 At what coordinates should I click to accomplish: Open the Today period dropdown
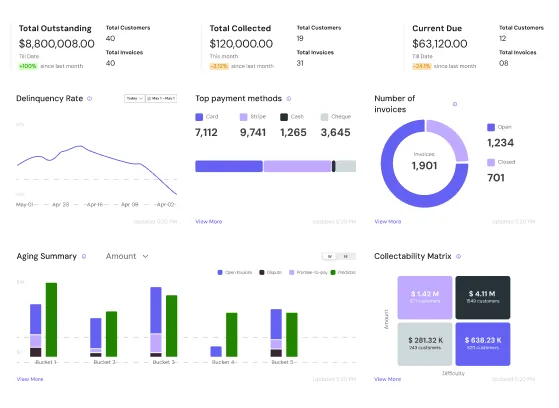(135, 98)
